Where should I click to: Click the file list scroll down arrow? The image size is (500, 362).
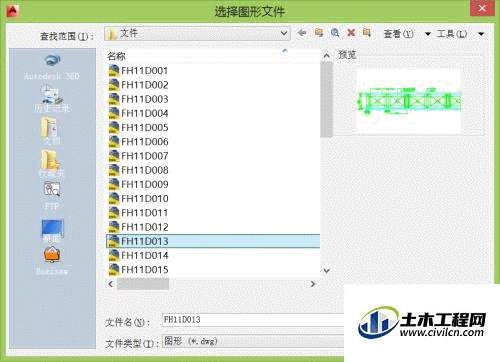[327, 271]
